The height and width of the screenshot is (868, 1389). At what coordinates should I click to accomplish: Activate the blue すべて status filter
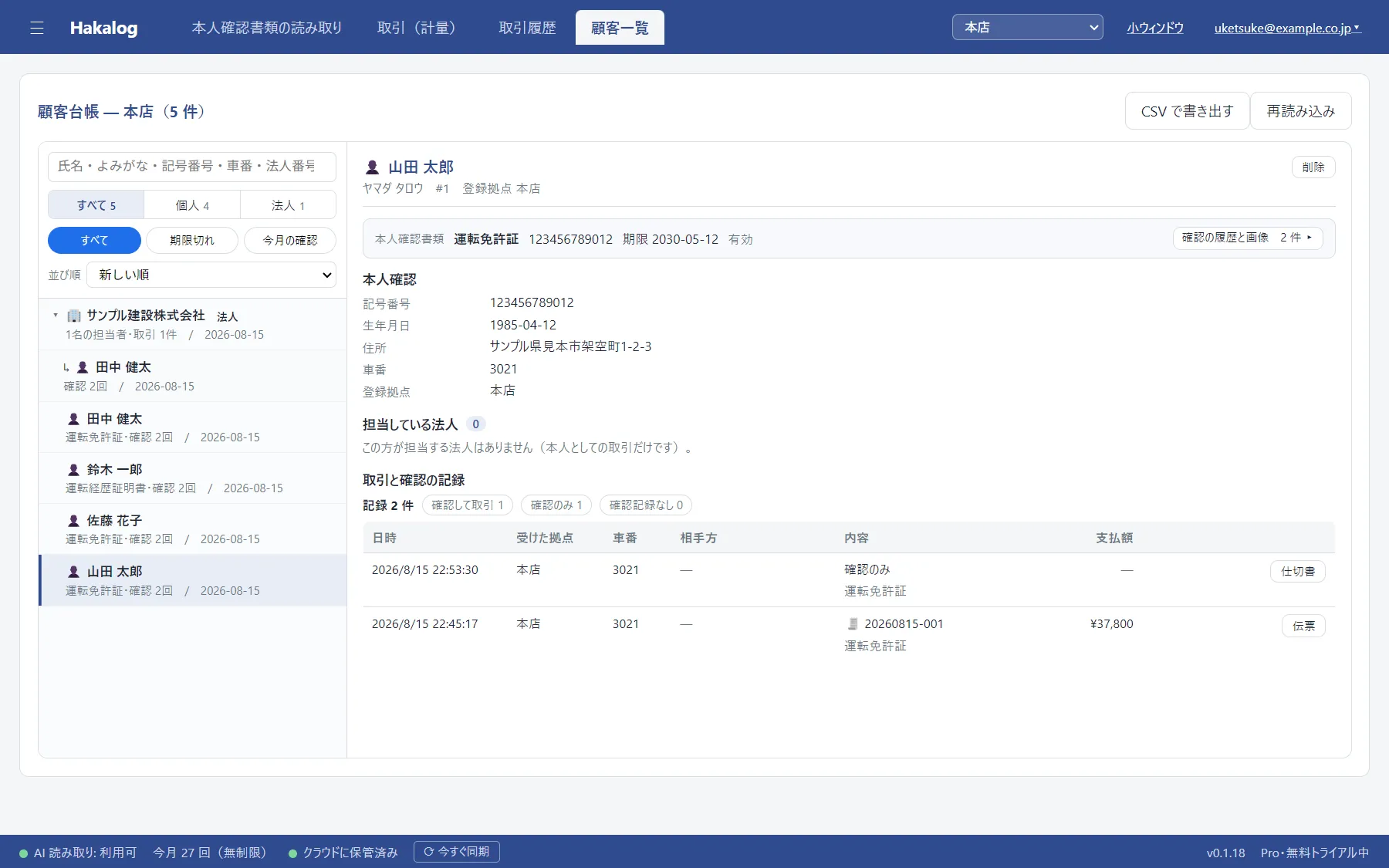click(94, 240)
